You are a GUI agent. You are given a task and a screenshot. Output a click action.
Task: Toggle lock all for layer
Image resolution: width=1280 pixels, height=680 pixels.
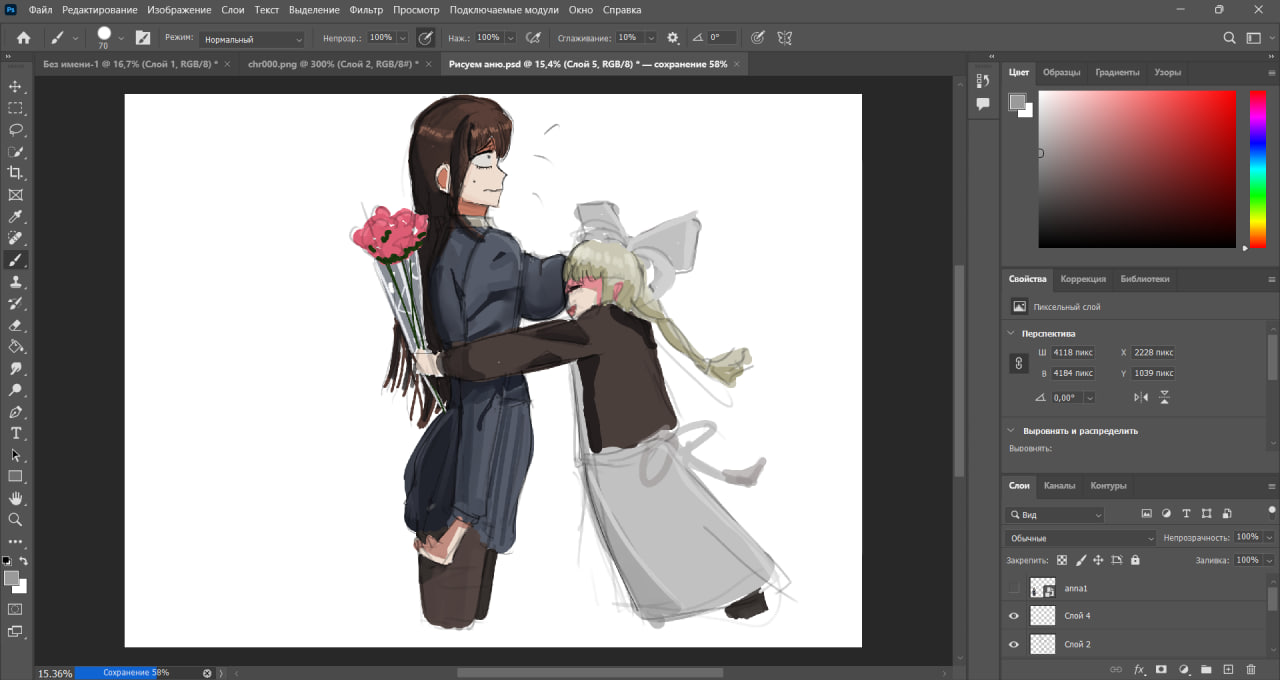coord(1135,561)
